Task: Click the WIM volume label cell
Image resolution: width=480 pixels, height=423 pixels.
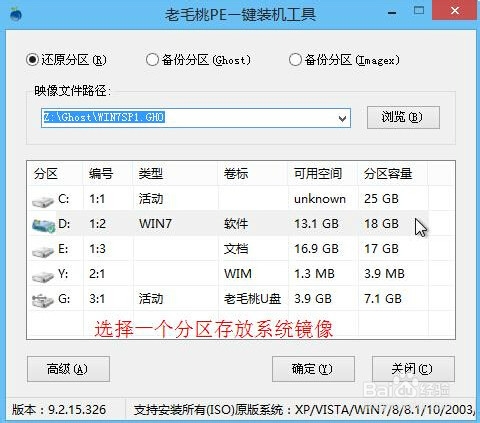Action: point(238,274)
